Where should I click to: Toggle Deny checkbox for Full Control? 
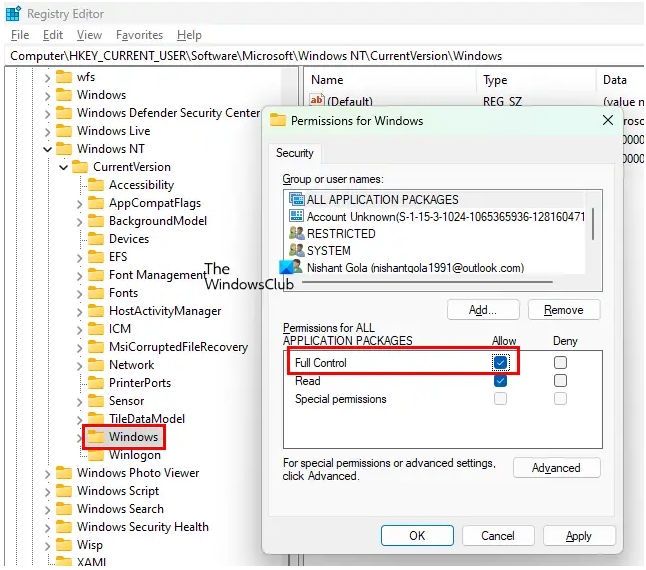560,363
